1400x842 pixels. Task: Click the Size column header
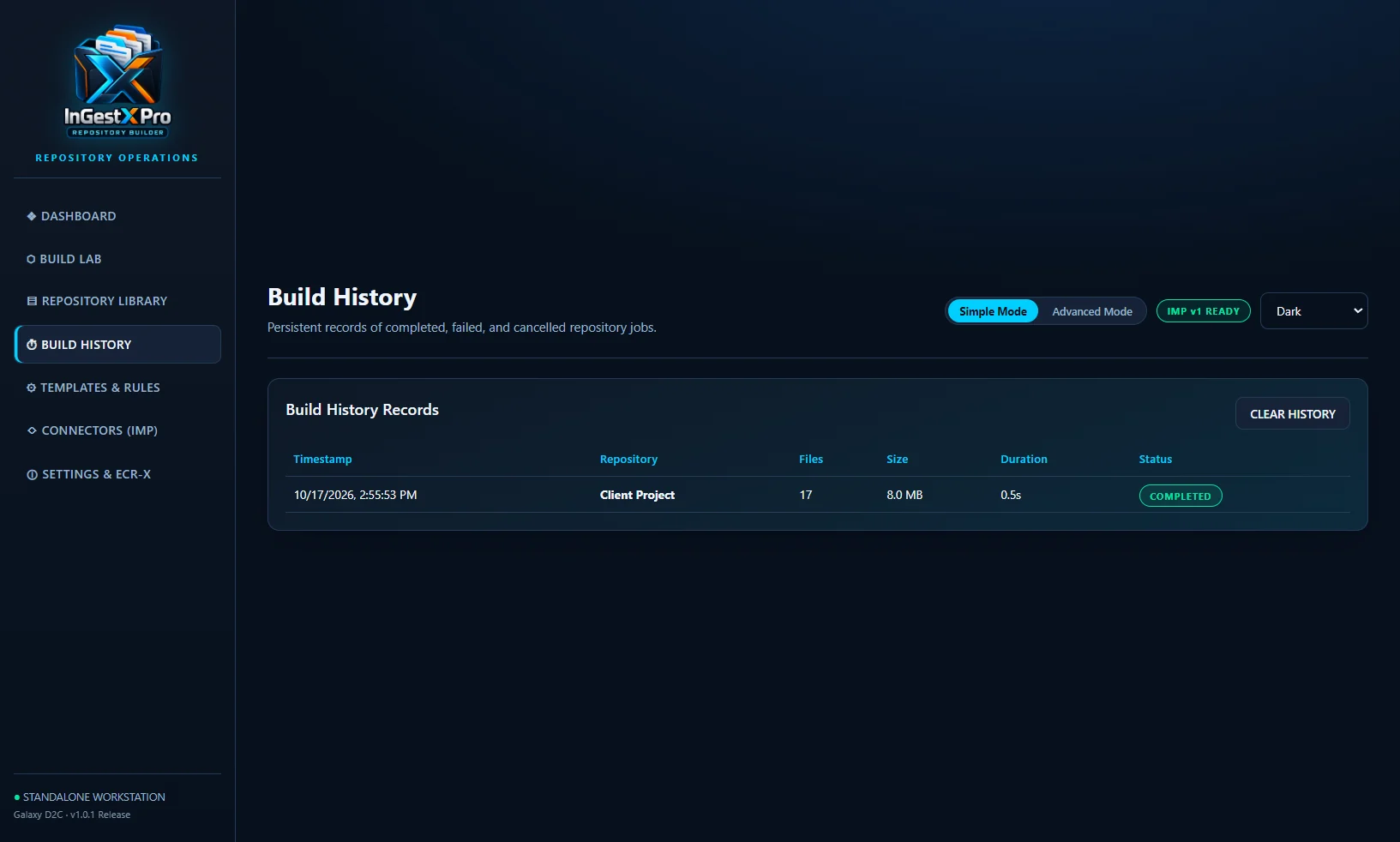[x=897, y=459]
